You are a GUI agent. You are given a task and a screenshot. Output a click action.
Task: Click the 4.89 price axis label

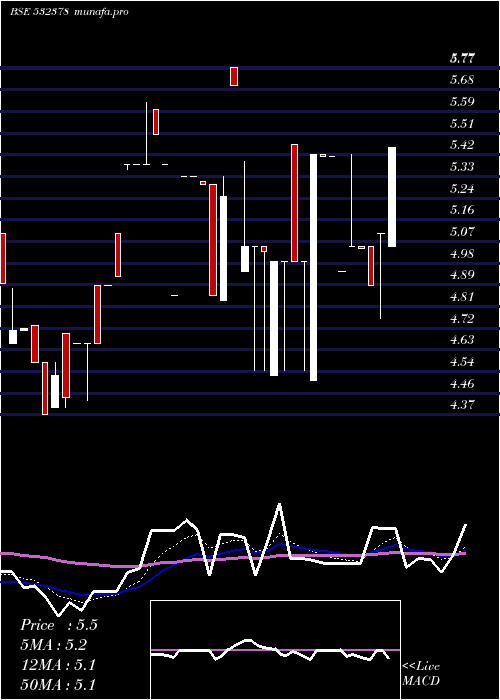click(x=462, y=275)
